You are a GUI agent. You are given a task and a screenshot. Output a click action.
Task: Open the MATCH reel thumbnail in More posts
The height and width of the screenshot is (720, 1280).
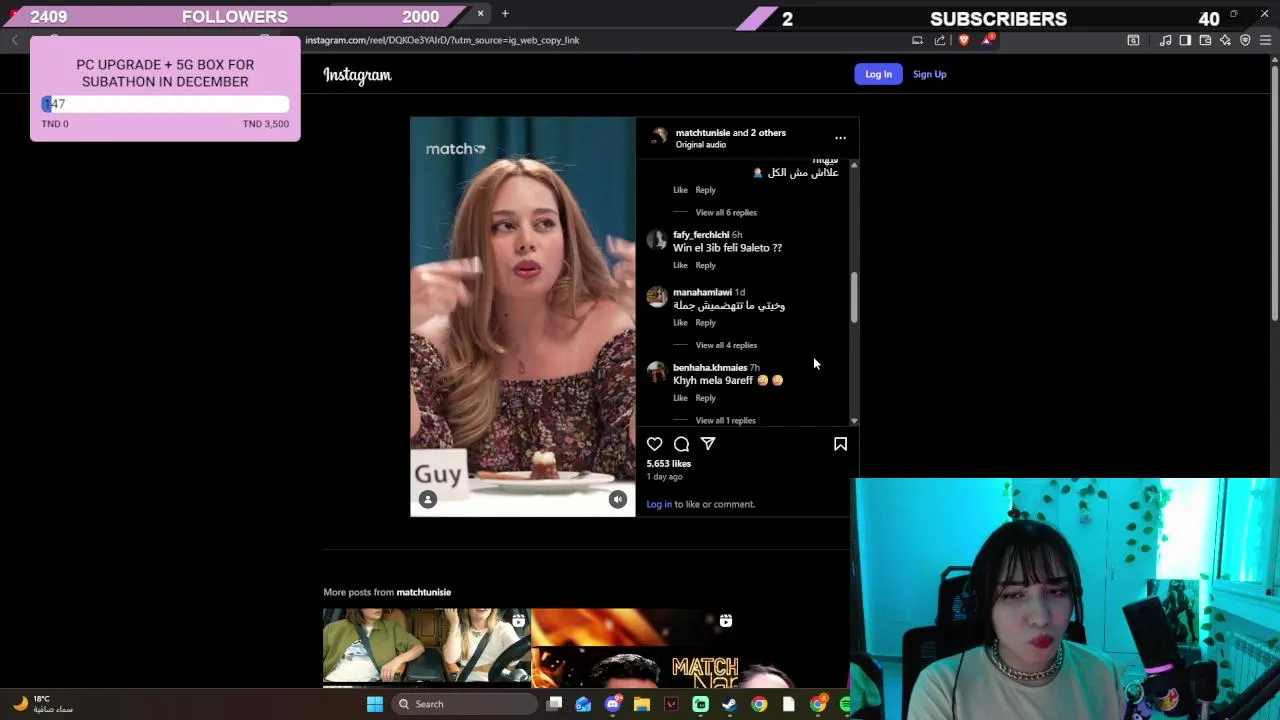(x=634, y=647)
